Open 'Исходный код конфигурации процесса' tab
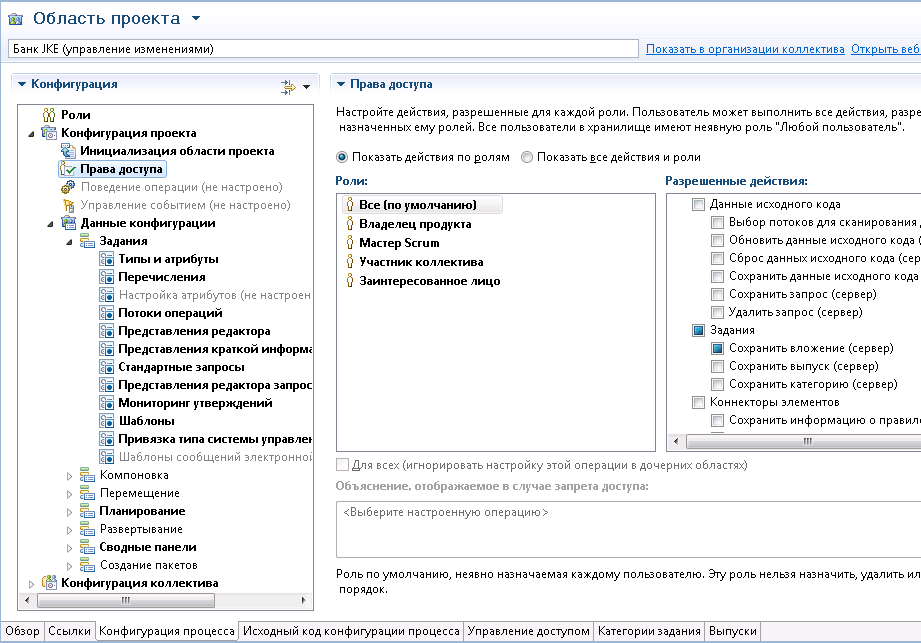This screenshot has width=921, height=643. click(x=351, y=631)
